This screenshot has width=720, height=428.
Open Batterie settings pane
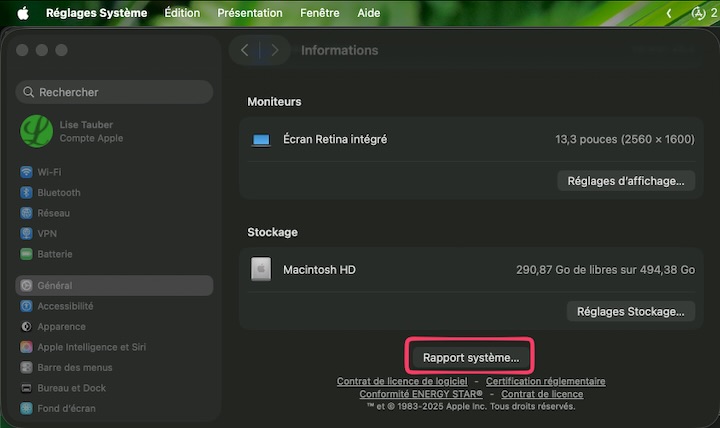click(54, 254)
